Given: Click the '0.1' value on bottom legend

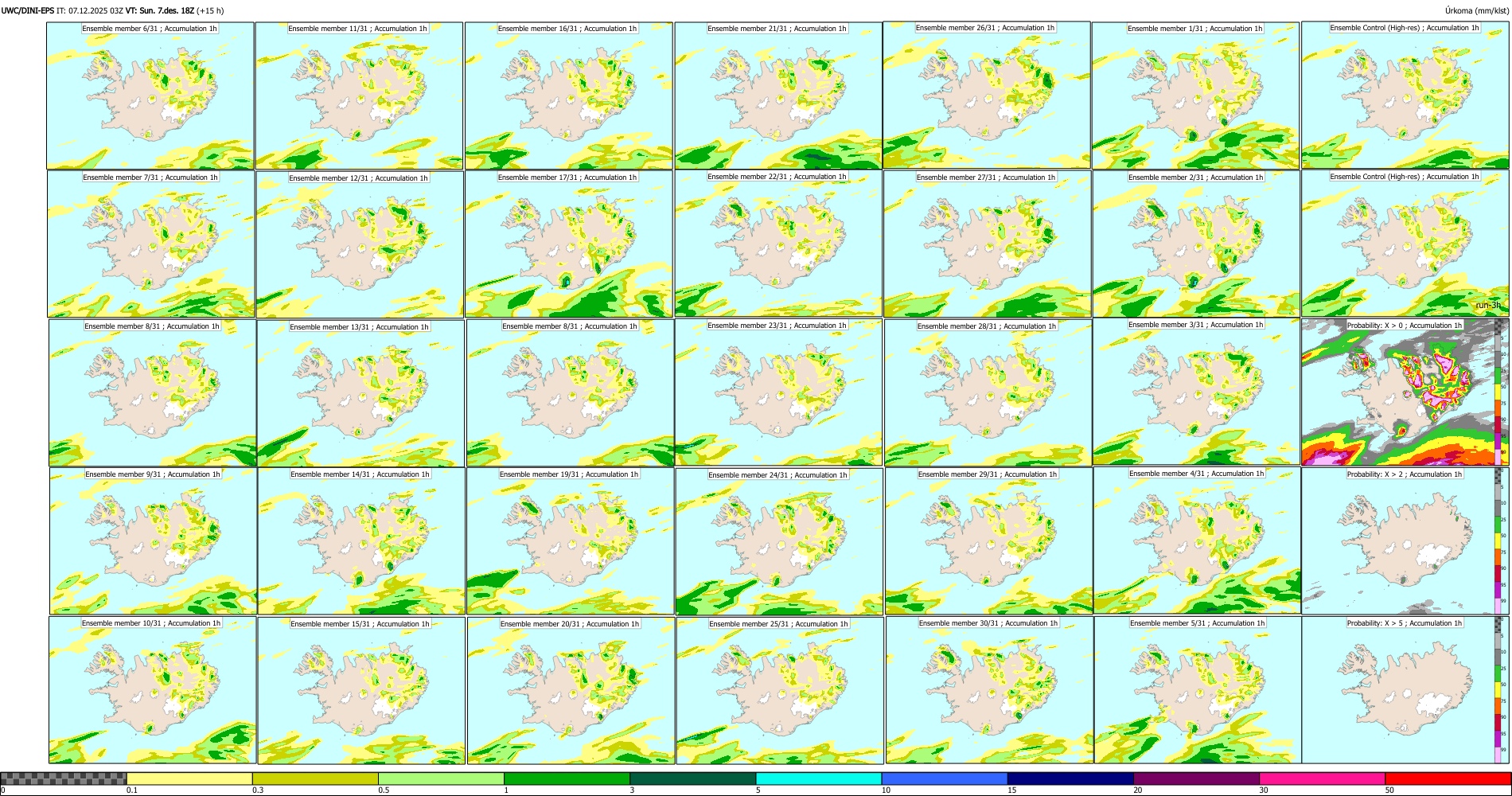Looking at the screenshot, I should [131, 790].
